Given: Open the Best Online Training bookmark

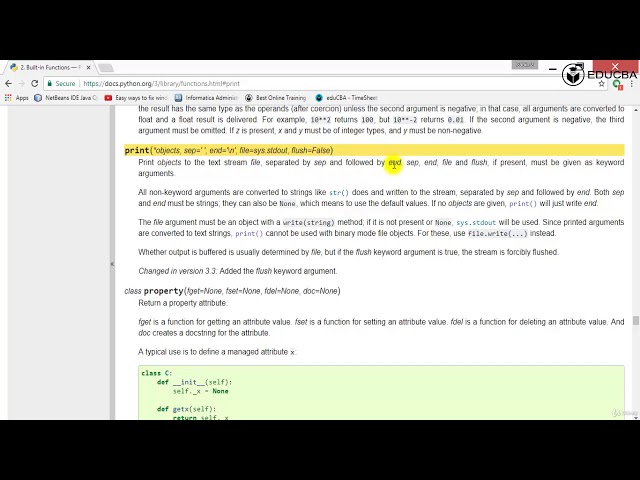Looking at the screenshot, I should 276,98.
